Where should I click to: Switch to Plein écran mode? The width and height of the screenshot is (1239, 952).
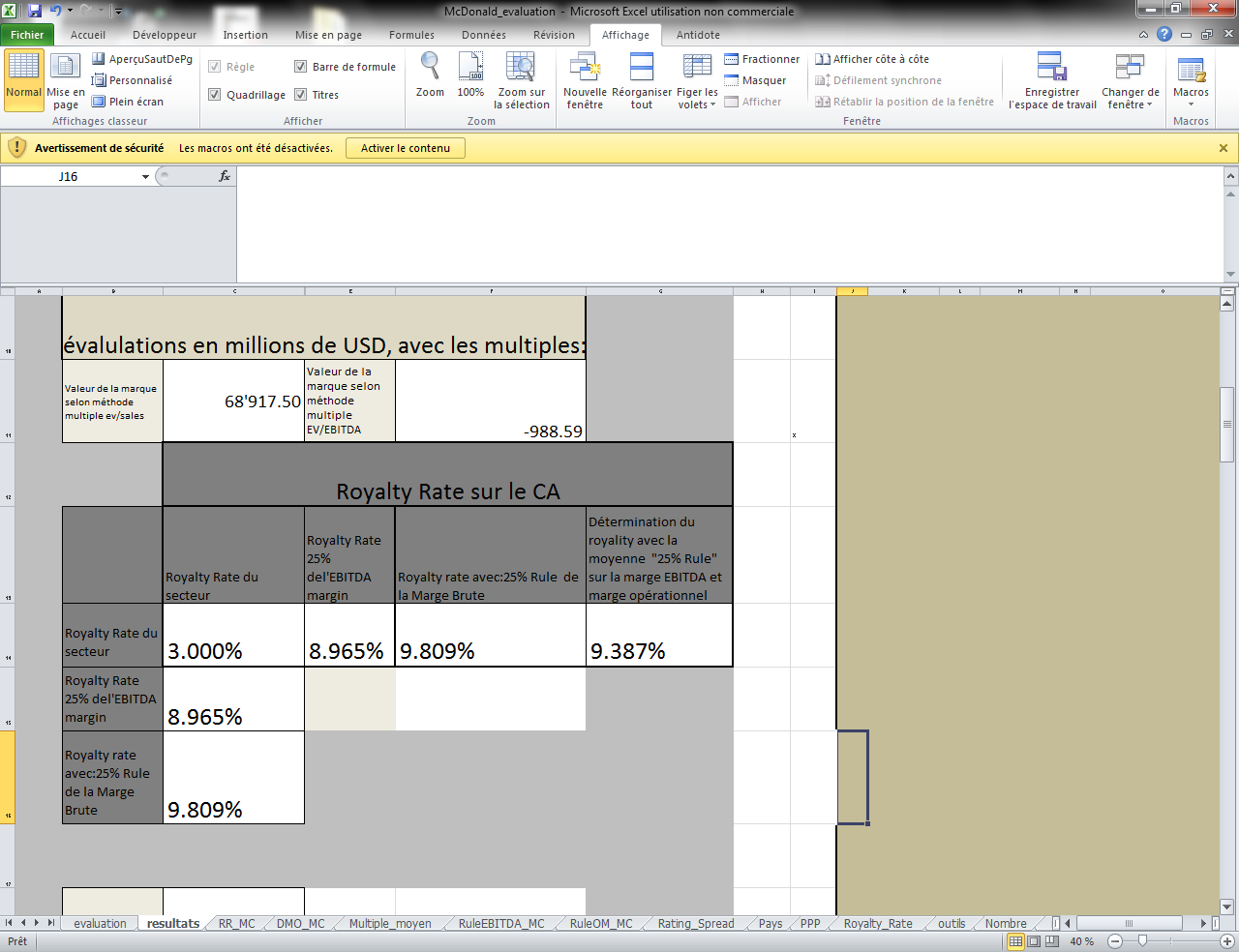pos(127,102)
